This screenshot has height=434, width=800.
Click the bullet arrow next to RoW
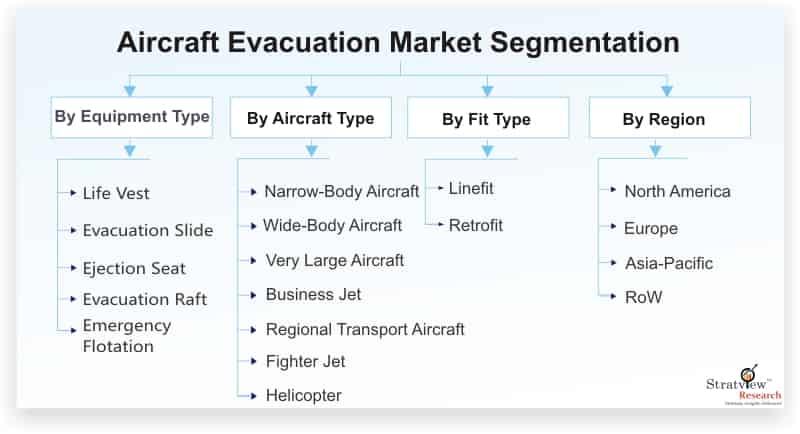click(613, 296)
